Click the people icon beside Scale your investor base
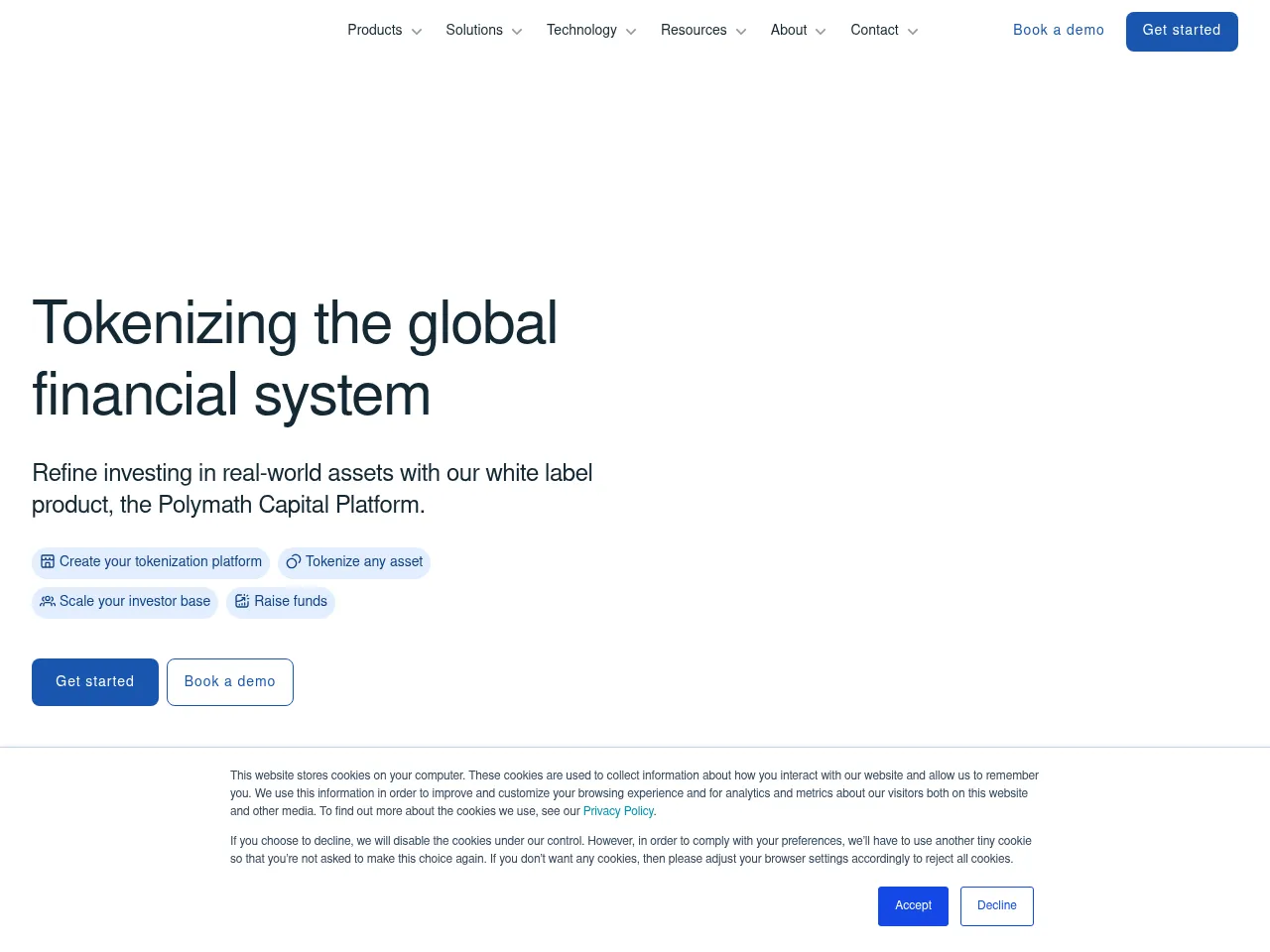Screen dimensions: 1270x952 pyautogui.click(x=48, y=601)
